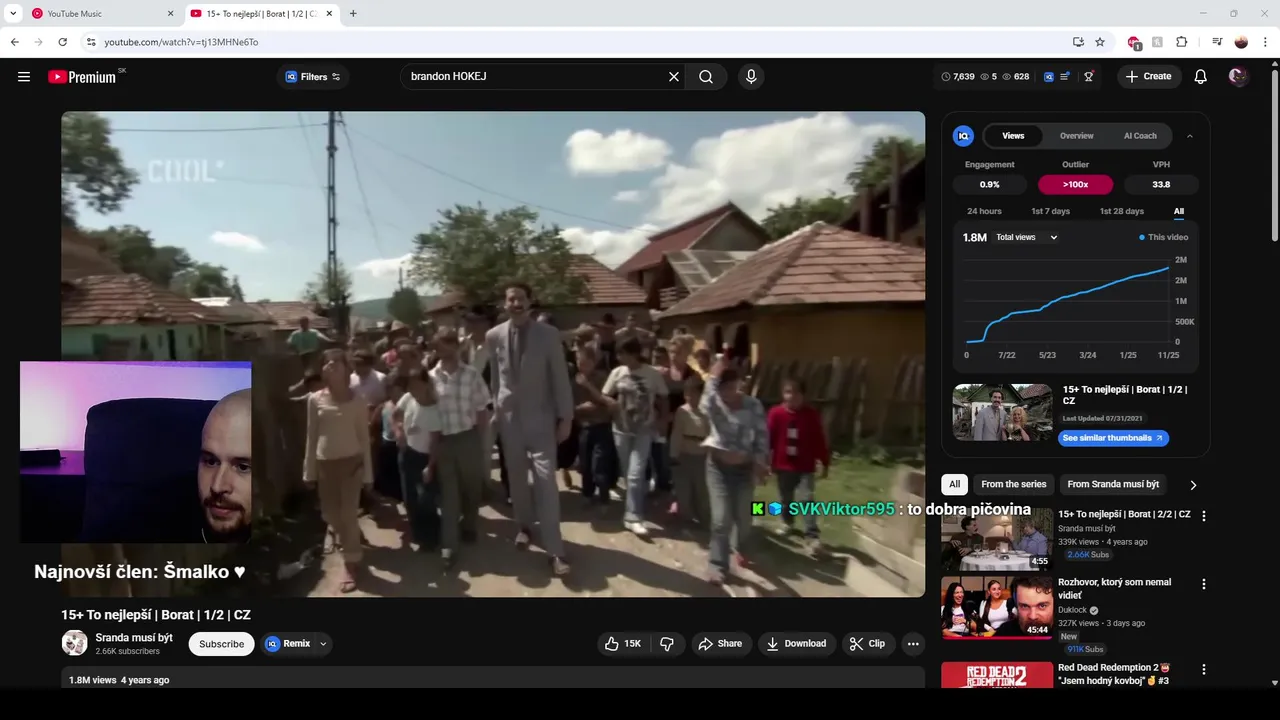Go back in browser history
1280x720 pixels.
coord(14,42)
